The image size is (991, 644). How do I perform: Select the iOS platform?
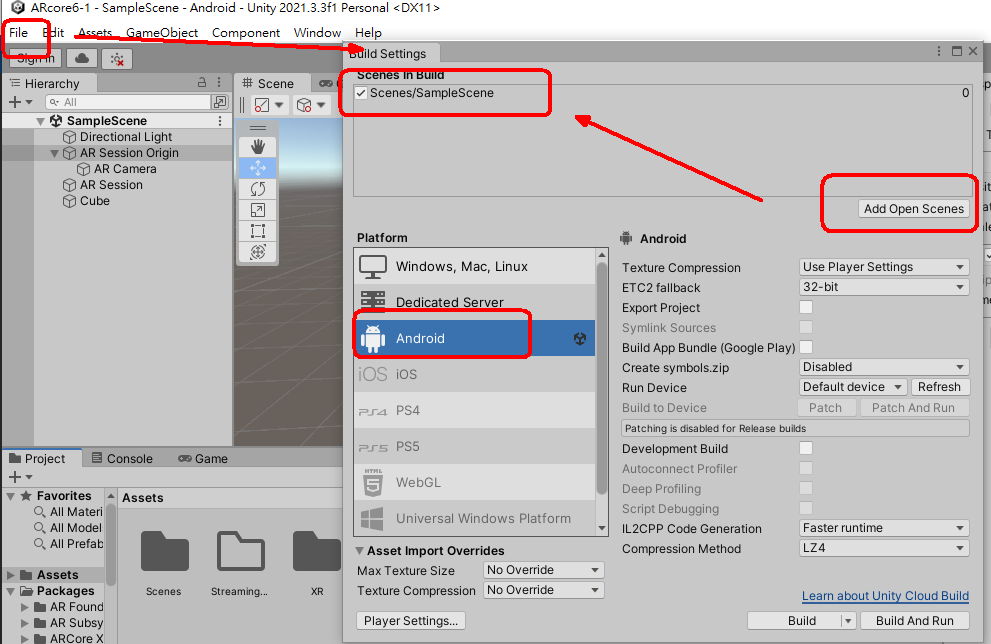475,374
